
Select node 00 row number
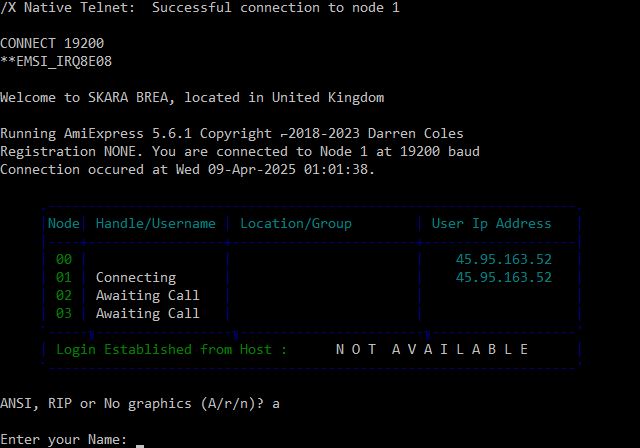(64, 259)
